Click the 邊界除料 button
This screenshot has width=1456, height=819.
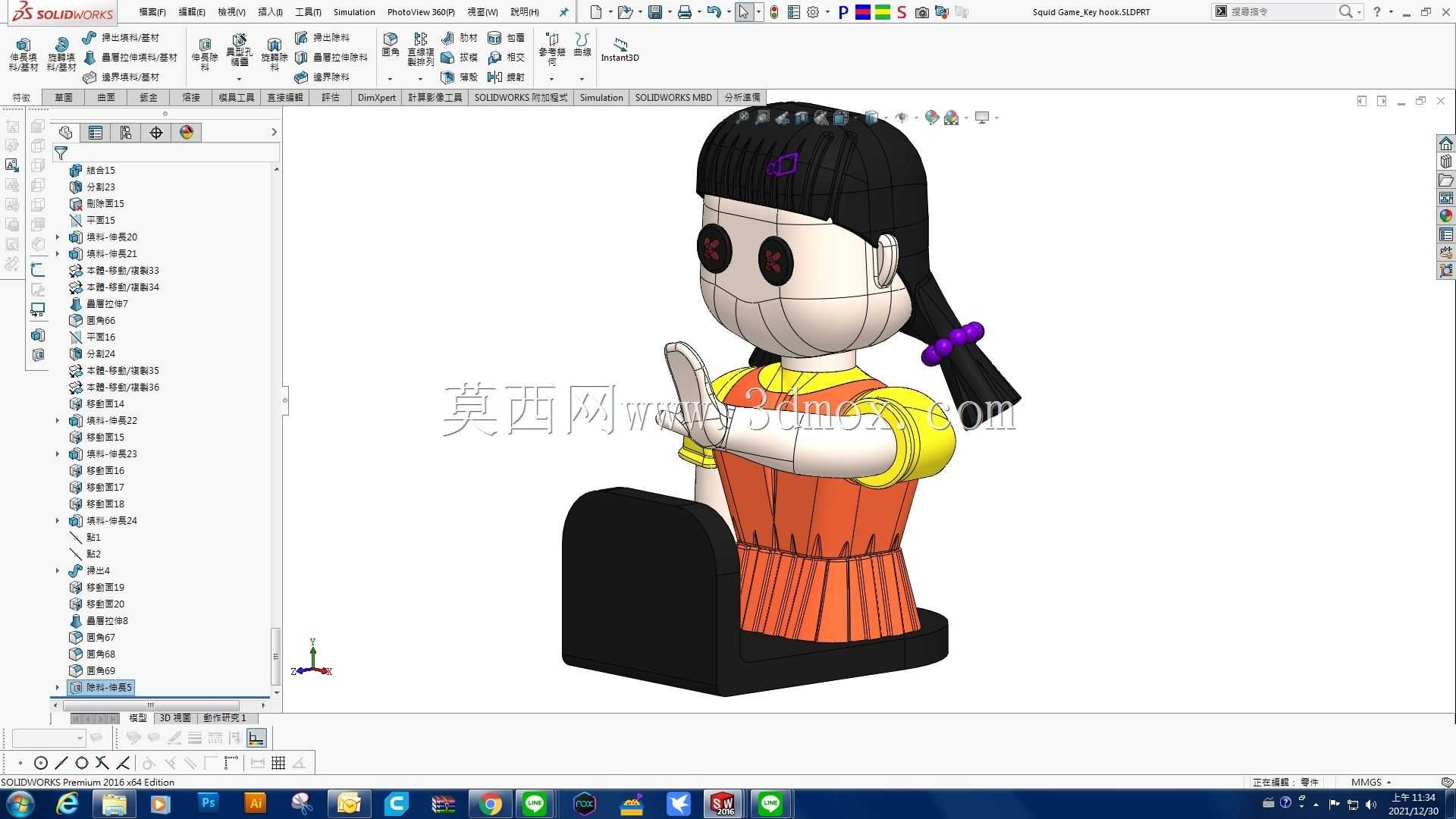click(x=322, y=77)
